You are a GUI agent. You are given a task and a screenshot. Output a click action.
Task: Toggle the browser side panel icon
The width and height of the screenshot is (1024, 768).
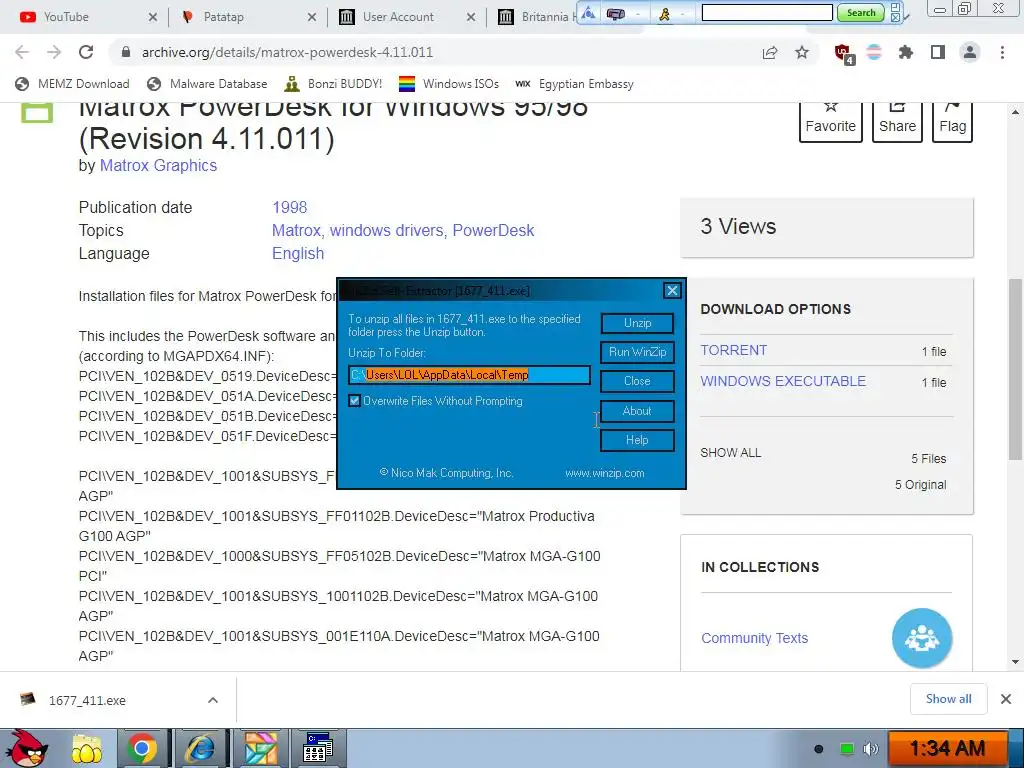(938, 52)
